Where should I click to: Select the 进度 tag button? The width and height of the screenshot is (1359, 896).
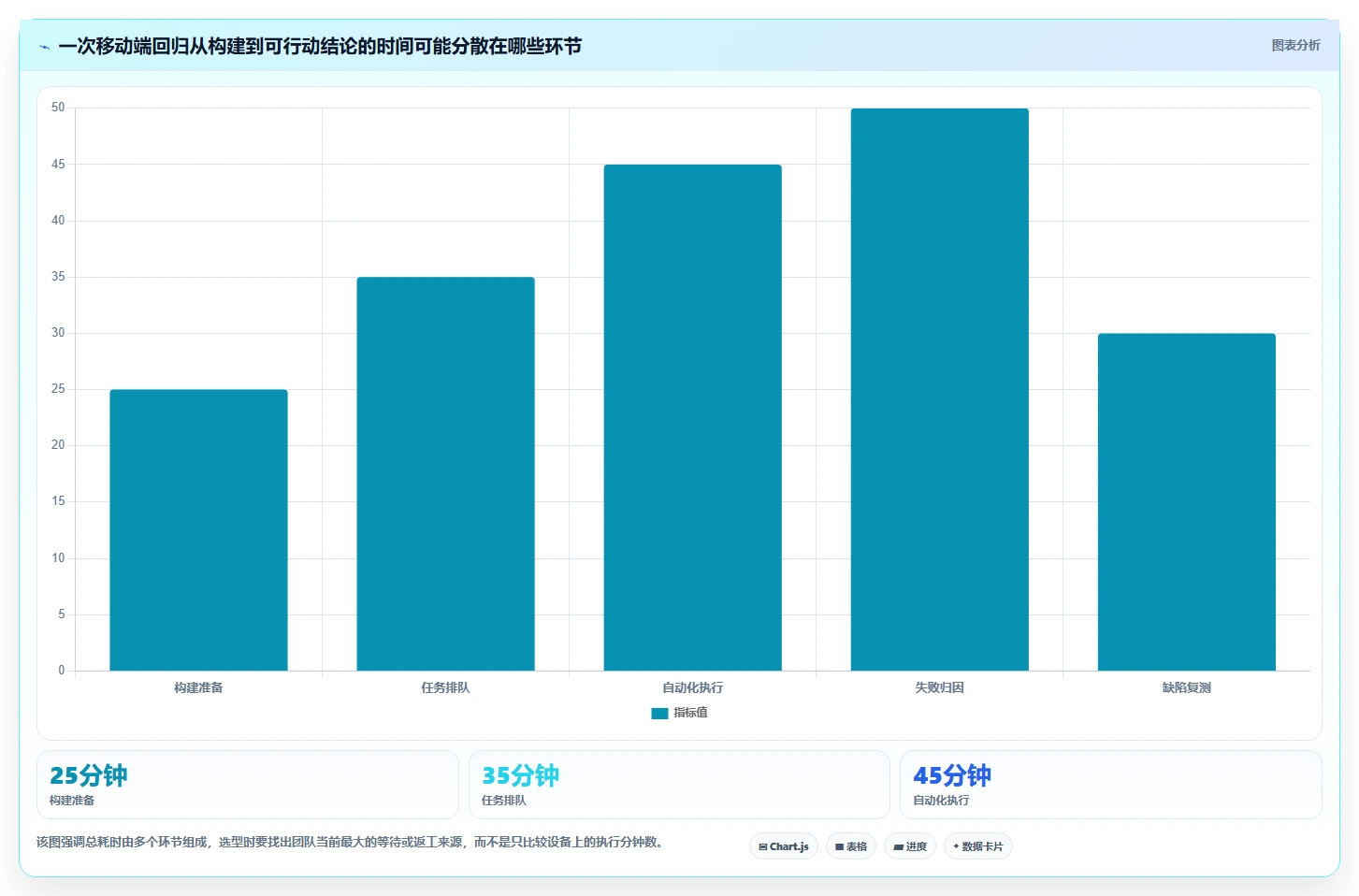point(910,846)
